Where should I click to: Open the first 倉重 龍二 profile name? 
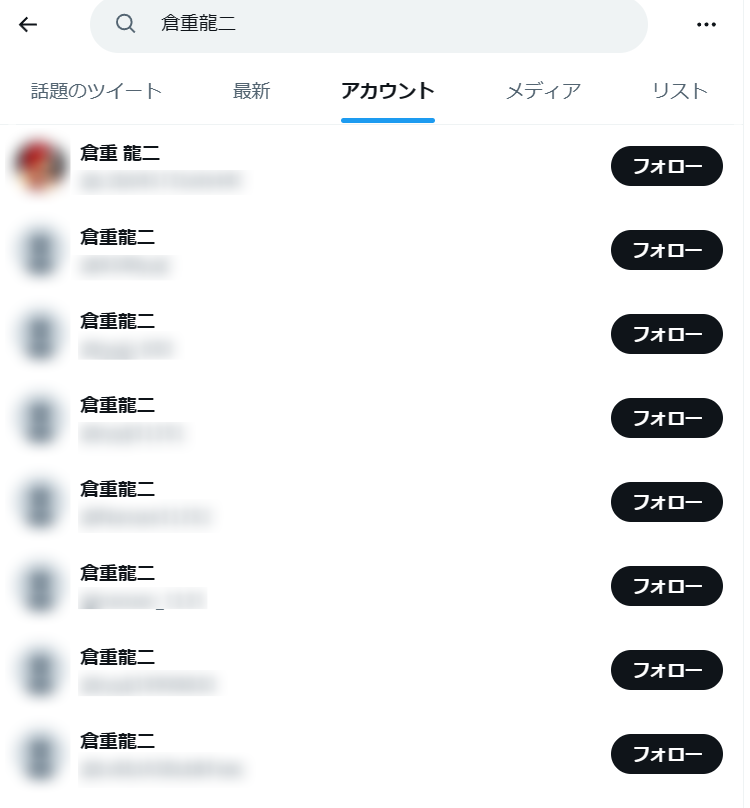[x=120, y=153]
